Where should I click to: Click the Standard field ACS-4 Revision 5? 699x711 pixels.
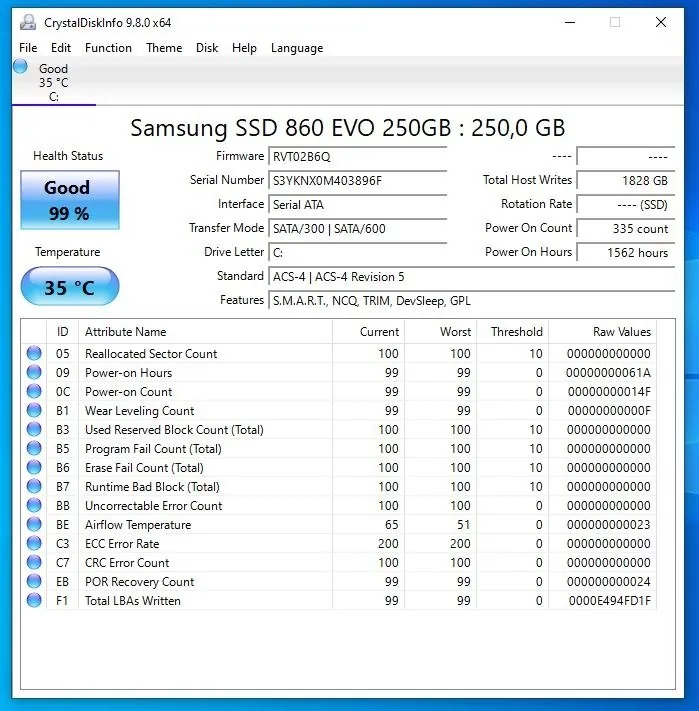coord(471,277)
